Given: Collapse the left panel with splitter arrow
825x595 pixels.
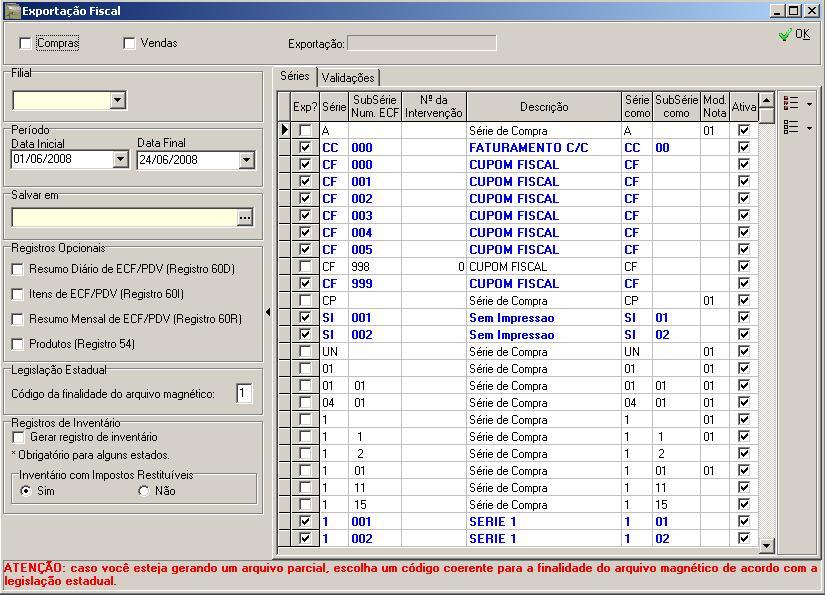Looking at the screenshot, I should [x=267, y=312].
